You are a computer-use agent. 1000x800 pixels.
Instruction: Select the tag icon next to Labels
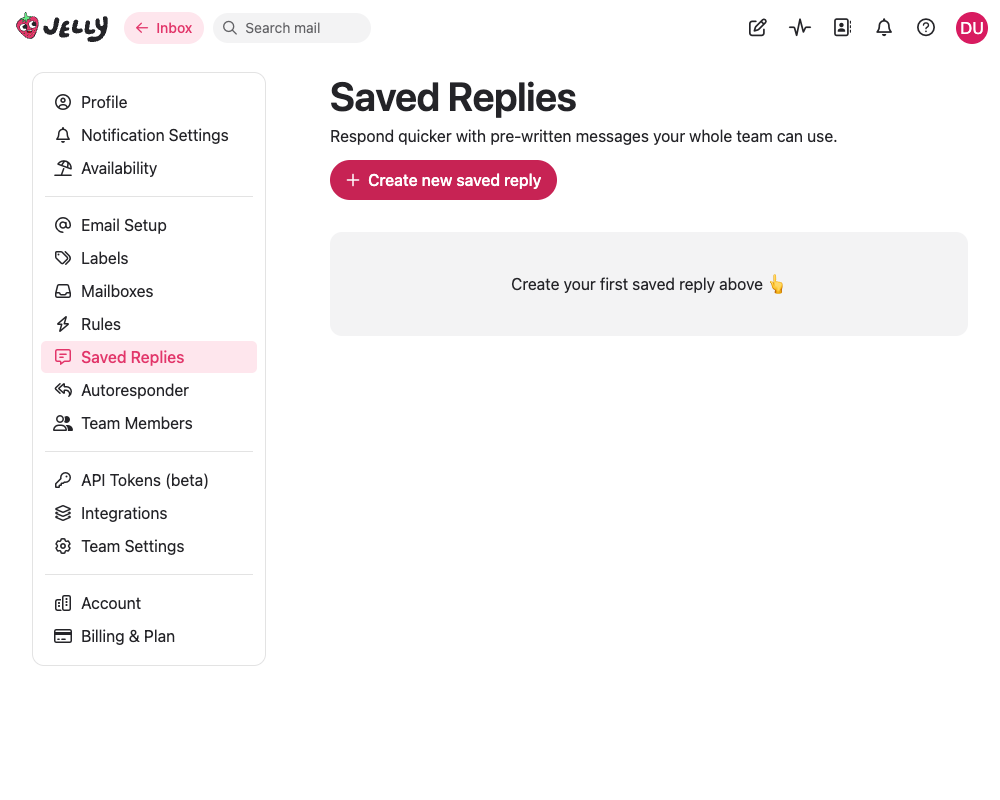point(63,258)
